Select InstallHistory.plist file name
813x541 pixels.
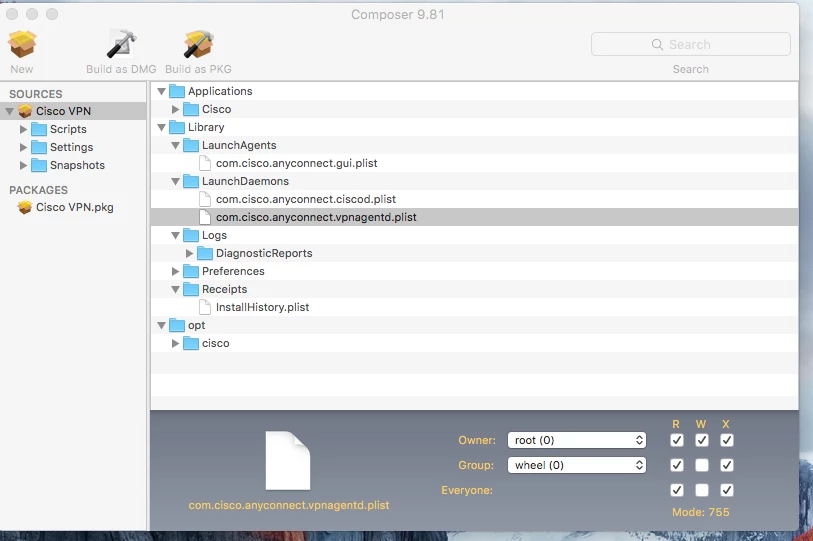(x=262, y=307)
